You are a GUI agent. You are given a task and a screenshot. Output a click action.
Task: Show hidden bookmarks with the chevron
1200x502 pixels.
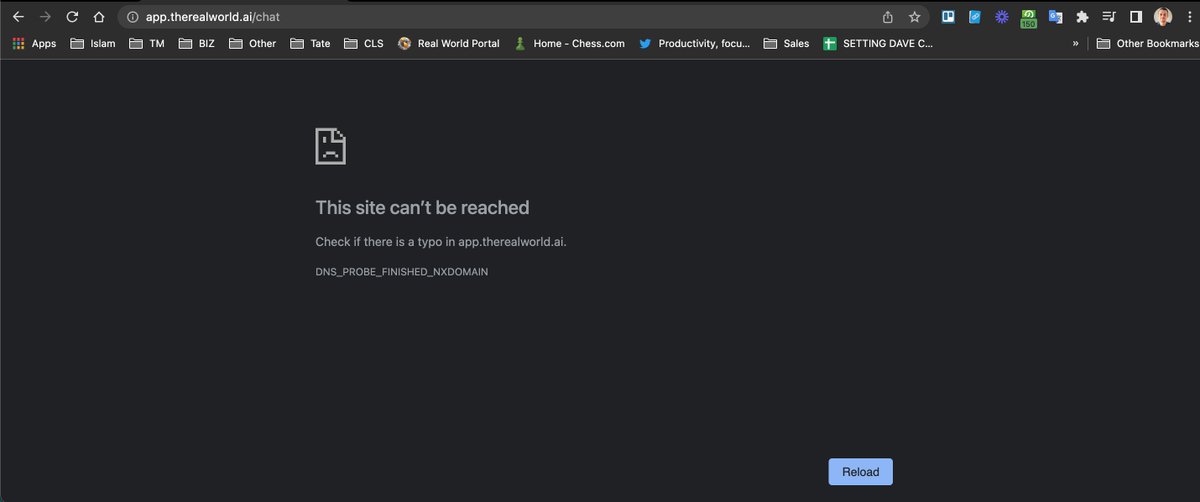(x=1075, y=44)
